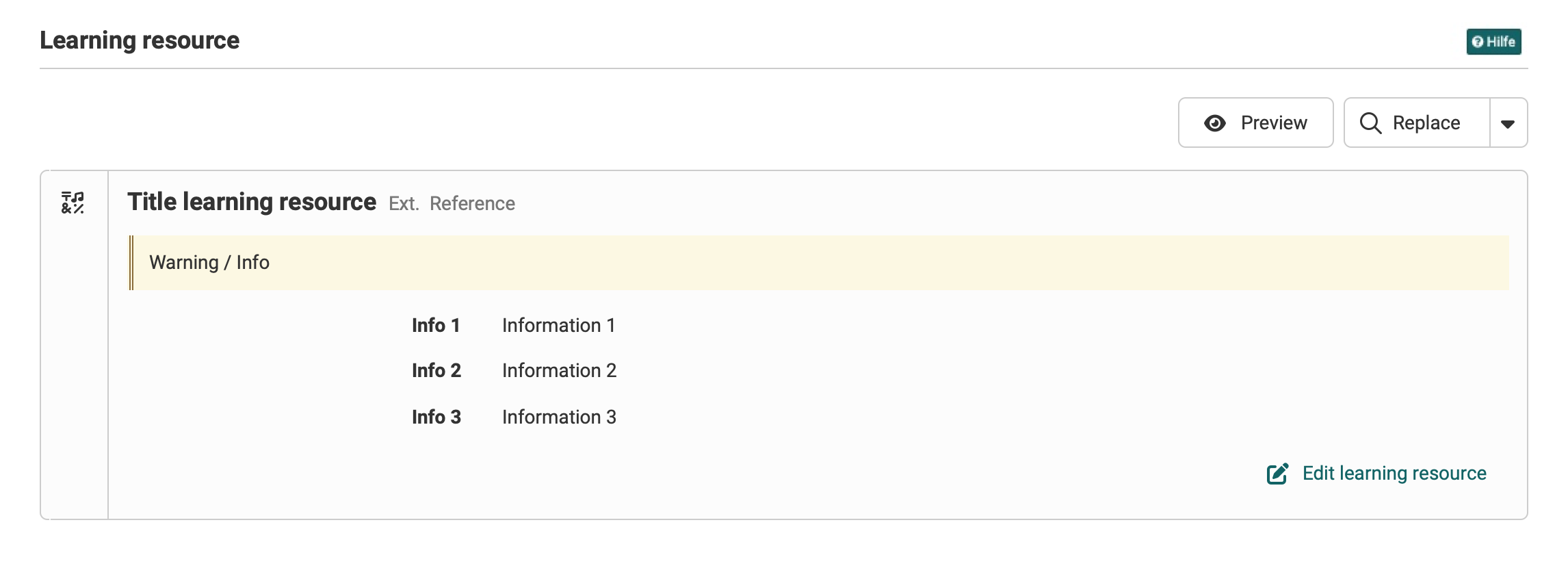1568x568 pixels.
Task: Expand the Replace split button options
Action: click(1507, 122)
